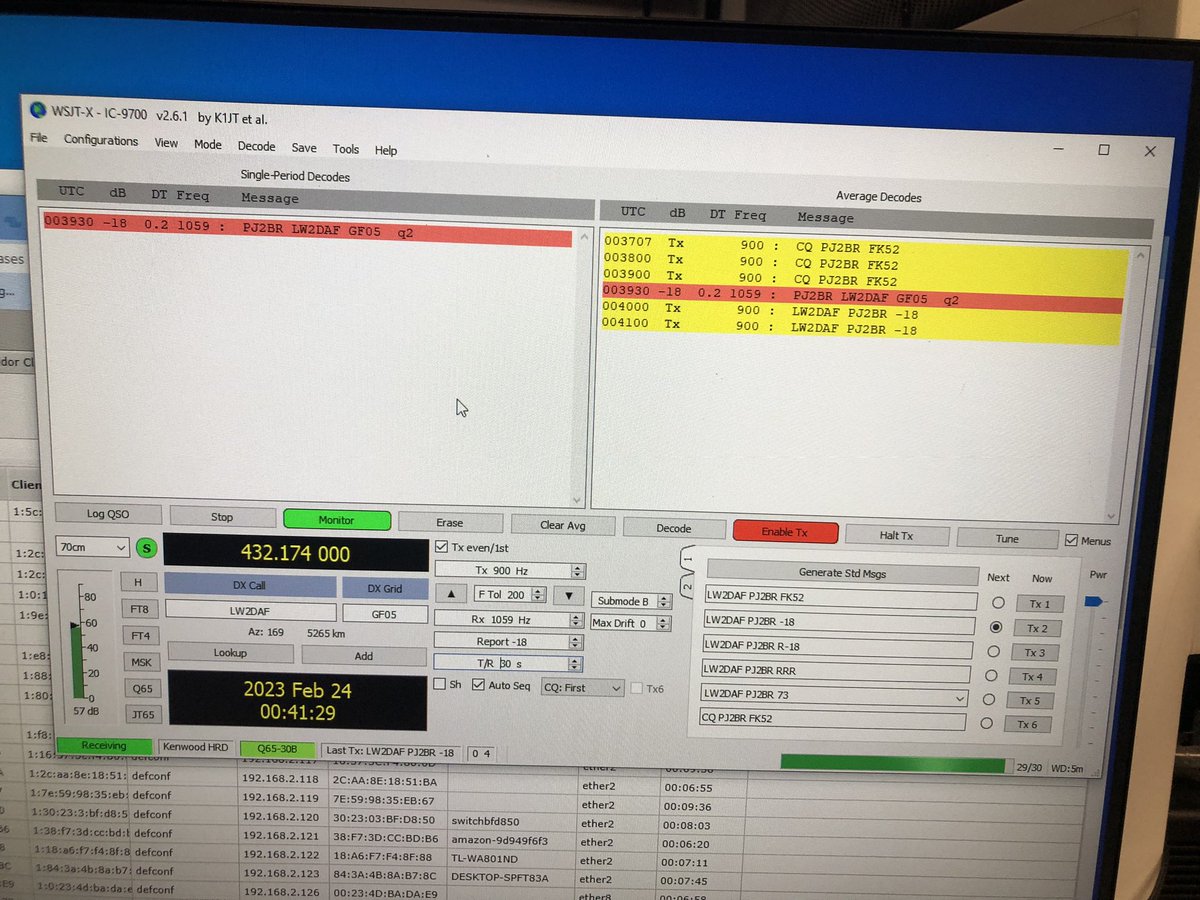Click the Clear Avg button

click(x=562, y=525)
